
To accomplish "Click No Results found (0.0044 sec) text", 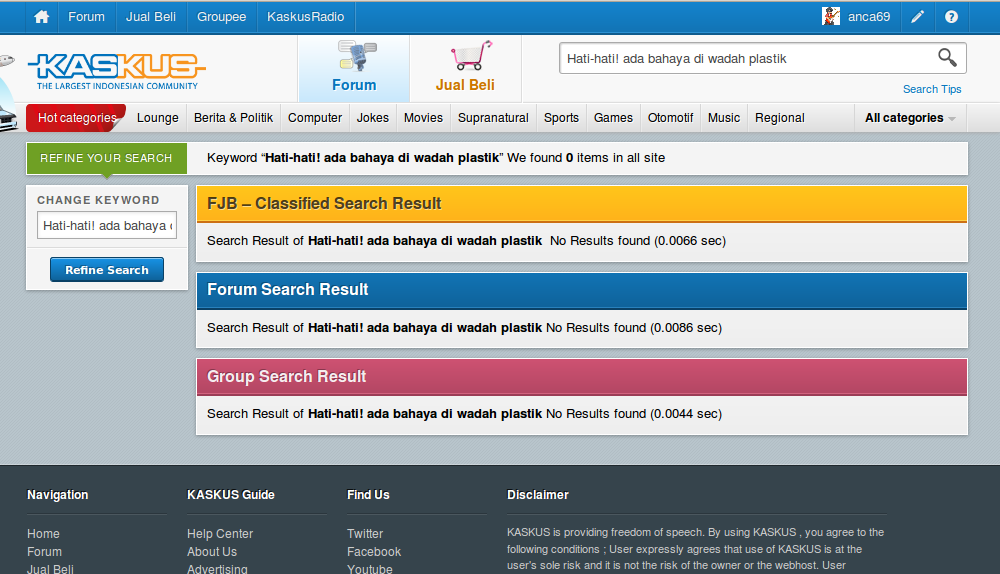I will 634,414.
